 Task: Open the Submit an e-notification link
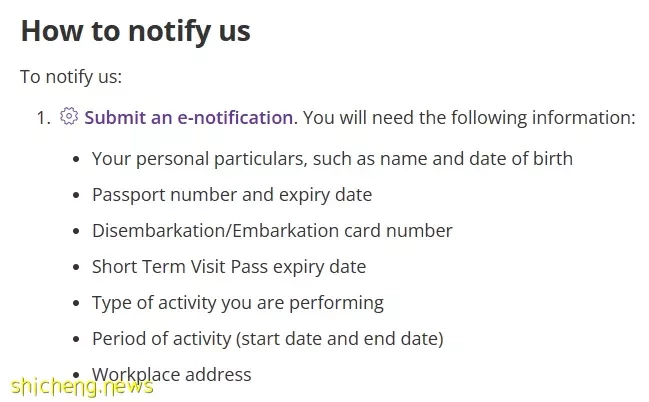(189, 118)
